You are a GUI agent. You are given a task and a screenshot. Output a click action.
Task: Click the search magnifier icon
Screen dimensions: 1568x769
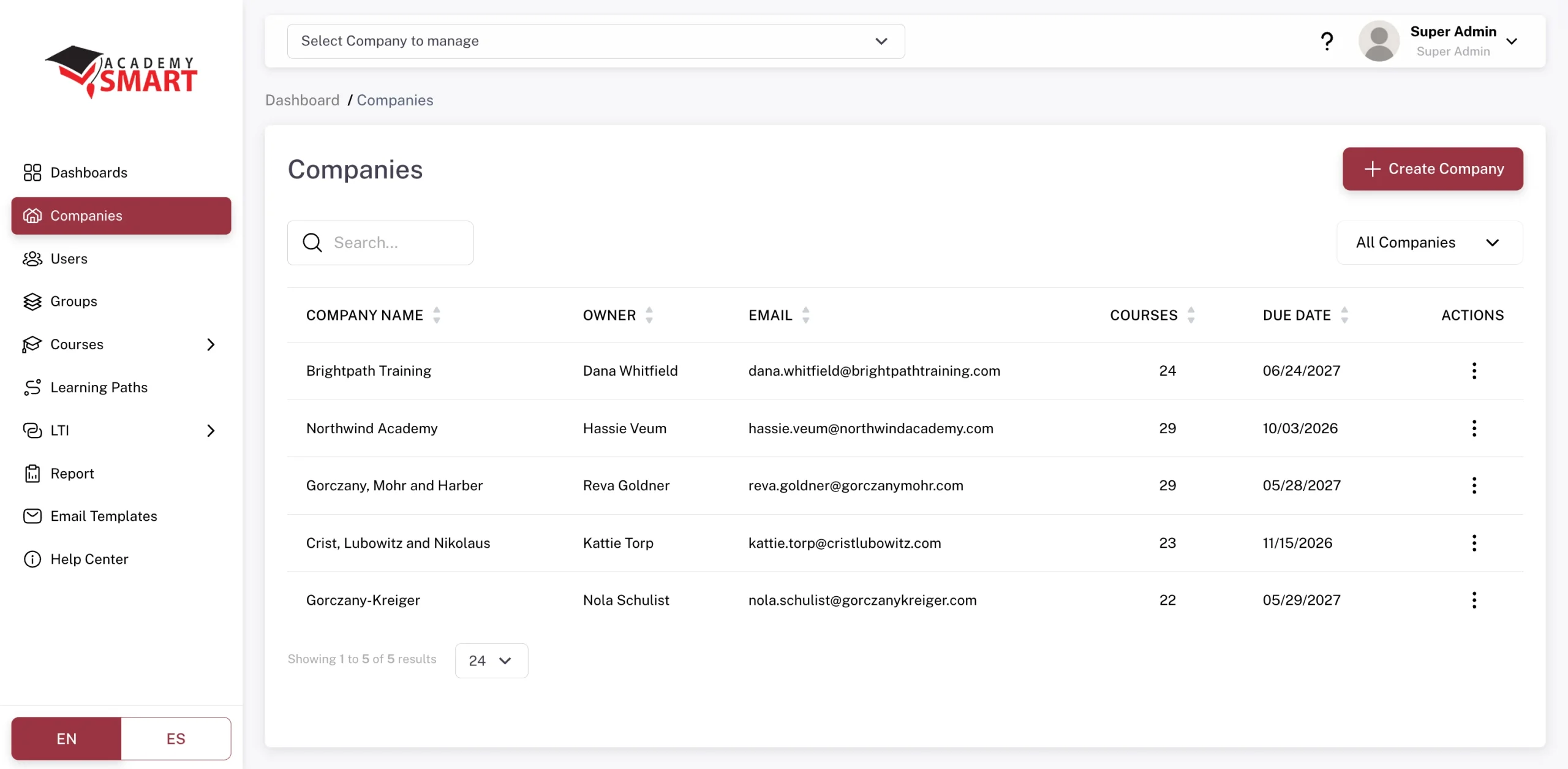312,243
